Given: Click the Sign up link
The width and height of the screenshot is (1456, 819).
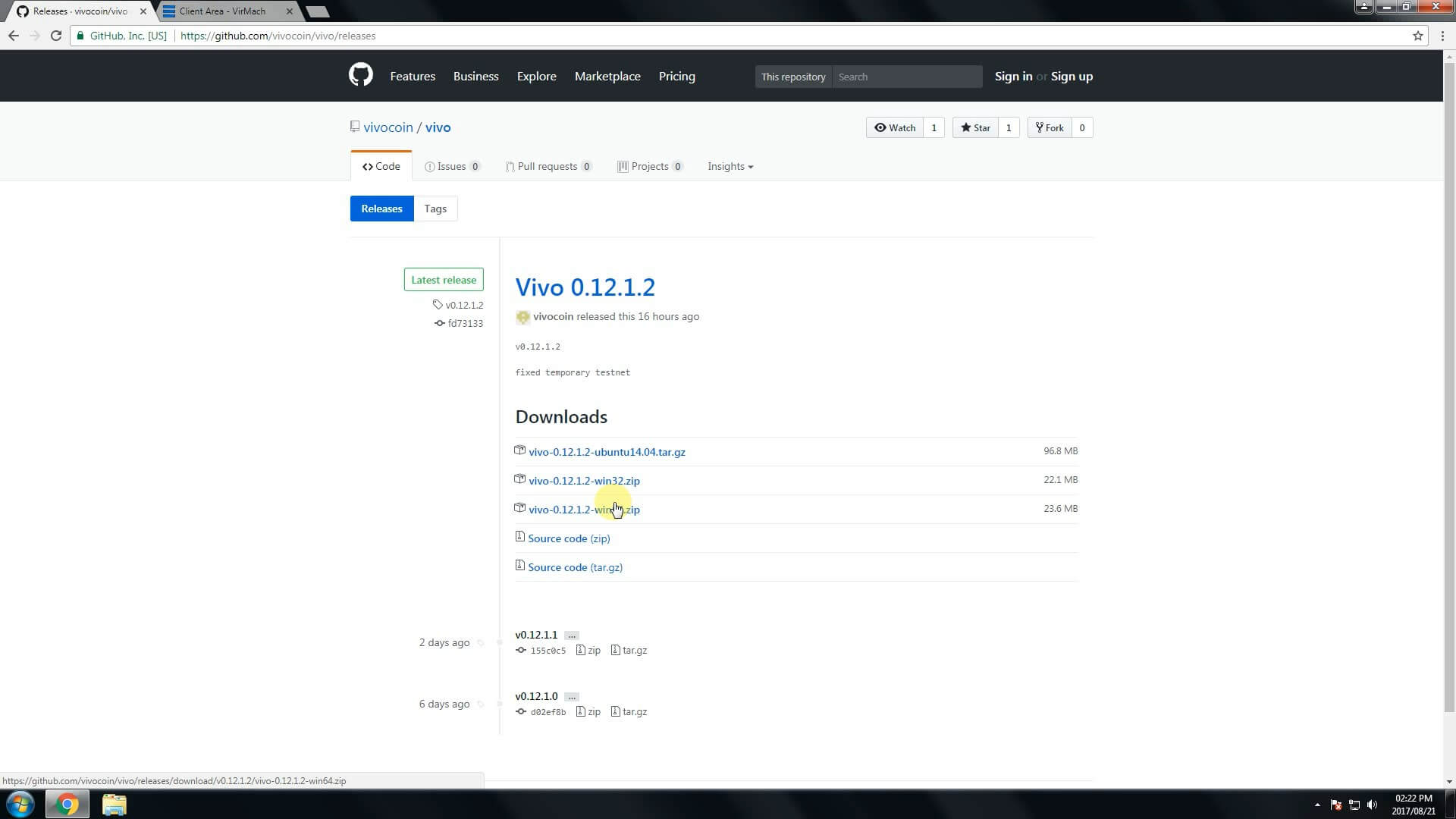Looking at the screenshot, I should tap(1071, 77).
